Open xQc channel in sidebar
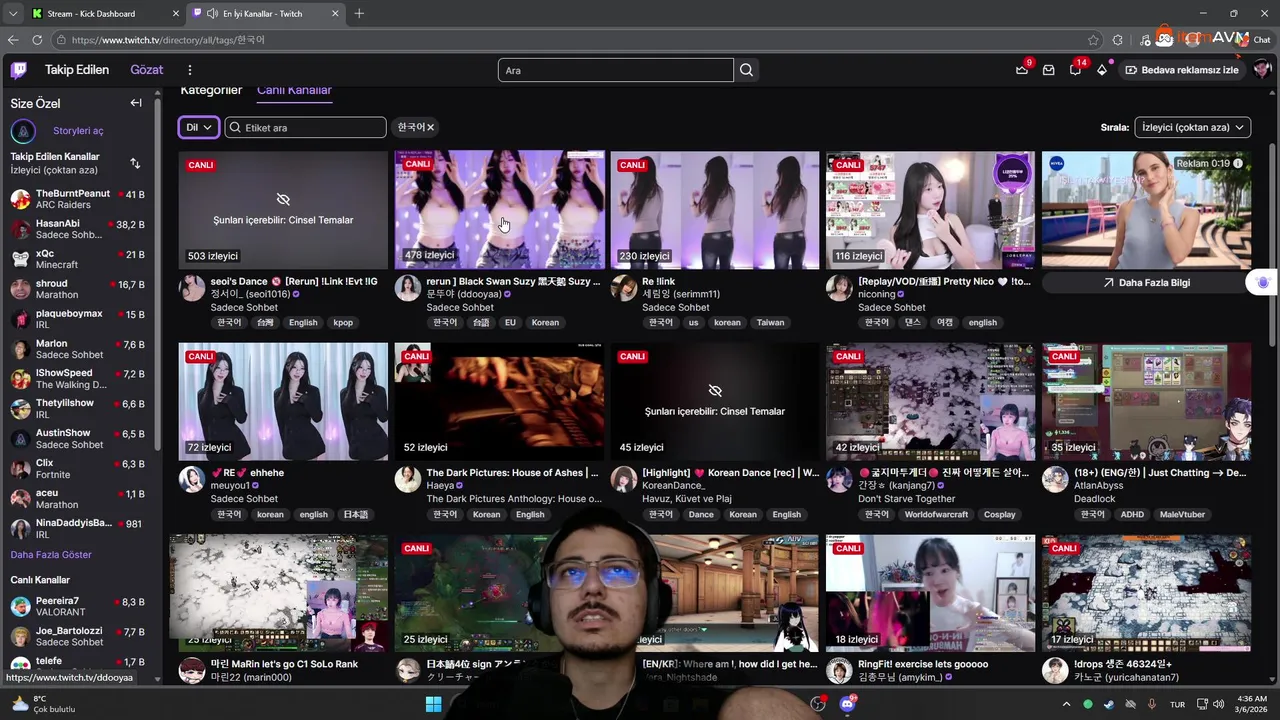1280x720 pixels. click(x=80, y=259)
